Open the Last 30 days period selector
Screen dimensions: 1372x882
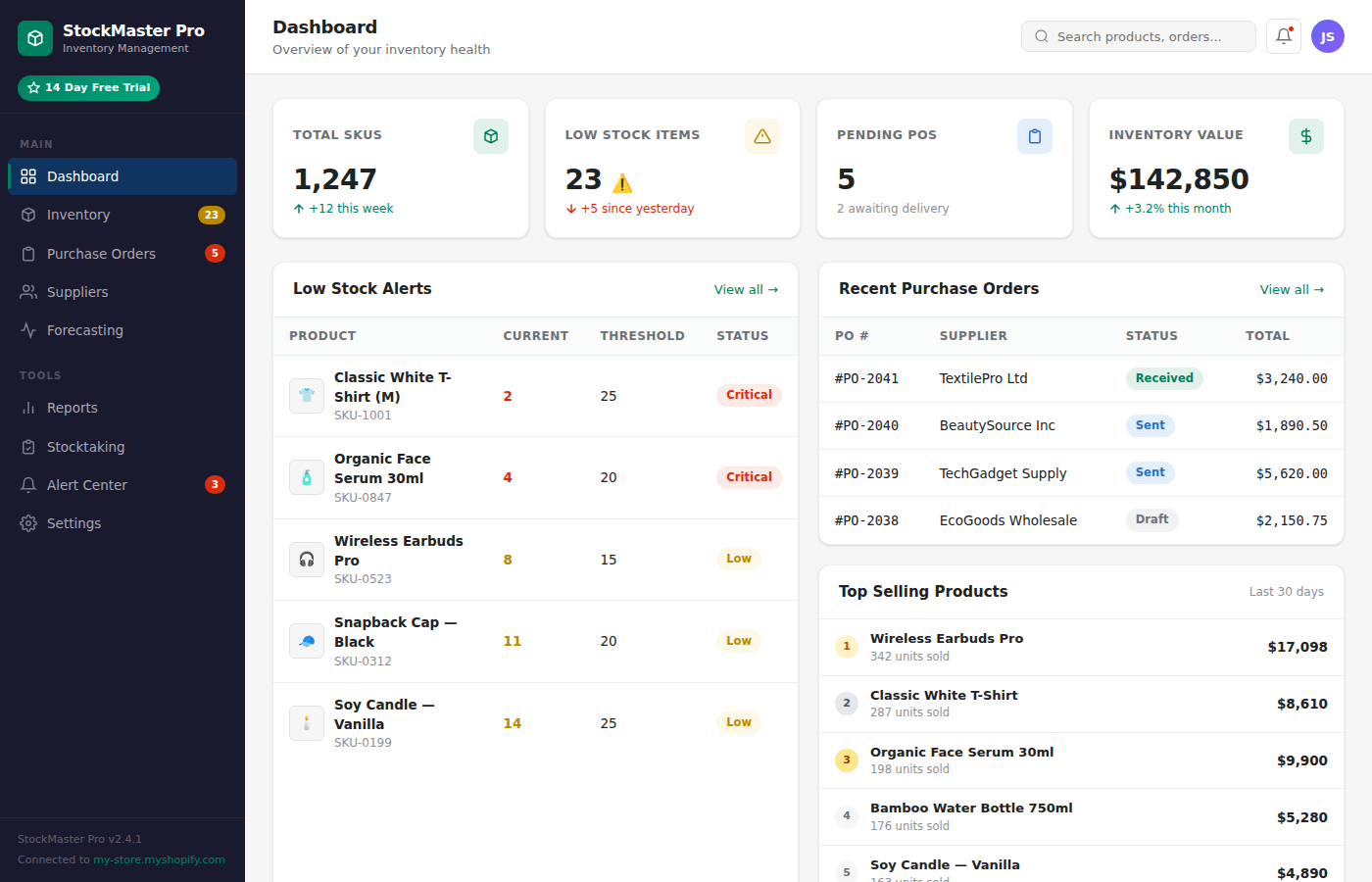pos(1287,592)
